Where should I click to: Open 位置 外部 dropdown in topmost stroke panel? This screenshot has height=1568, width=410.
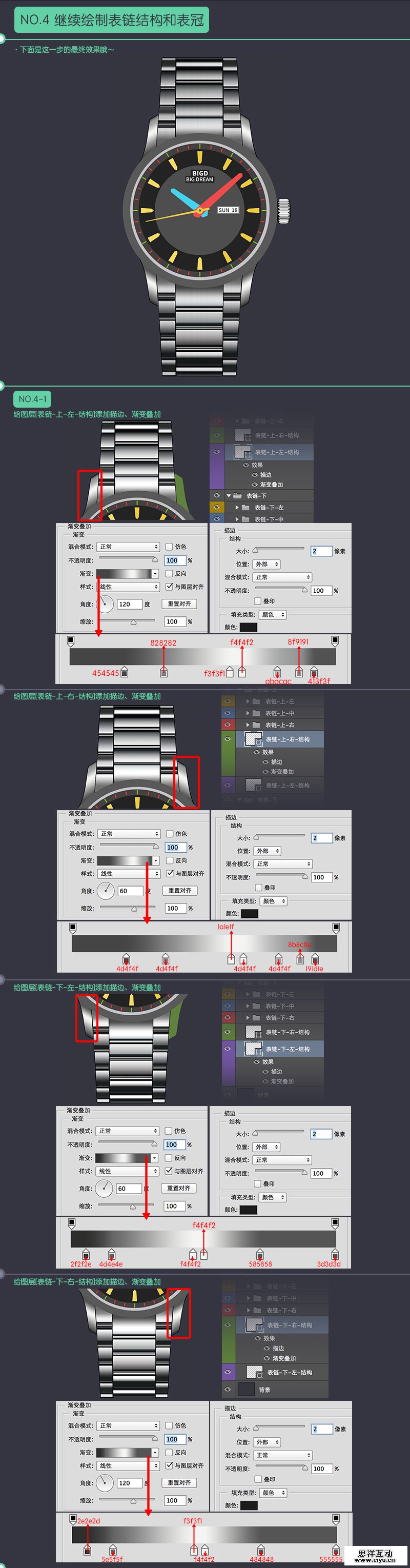tap(267, 564)
